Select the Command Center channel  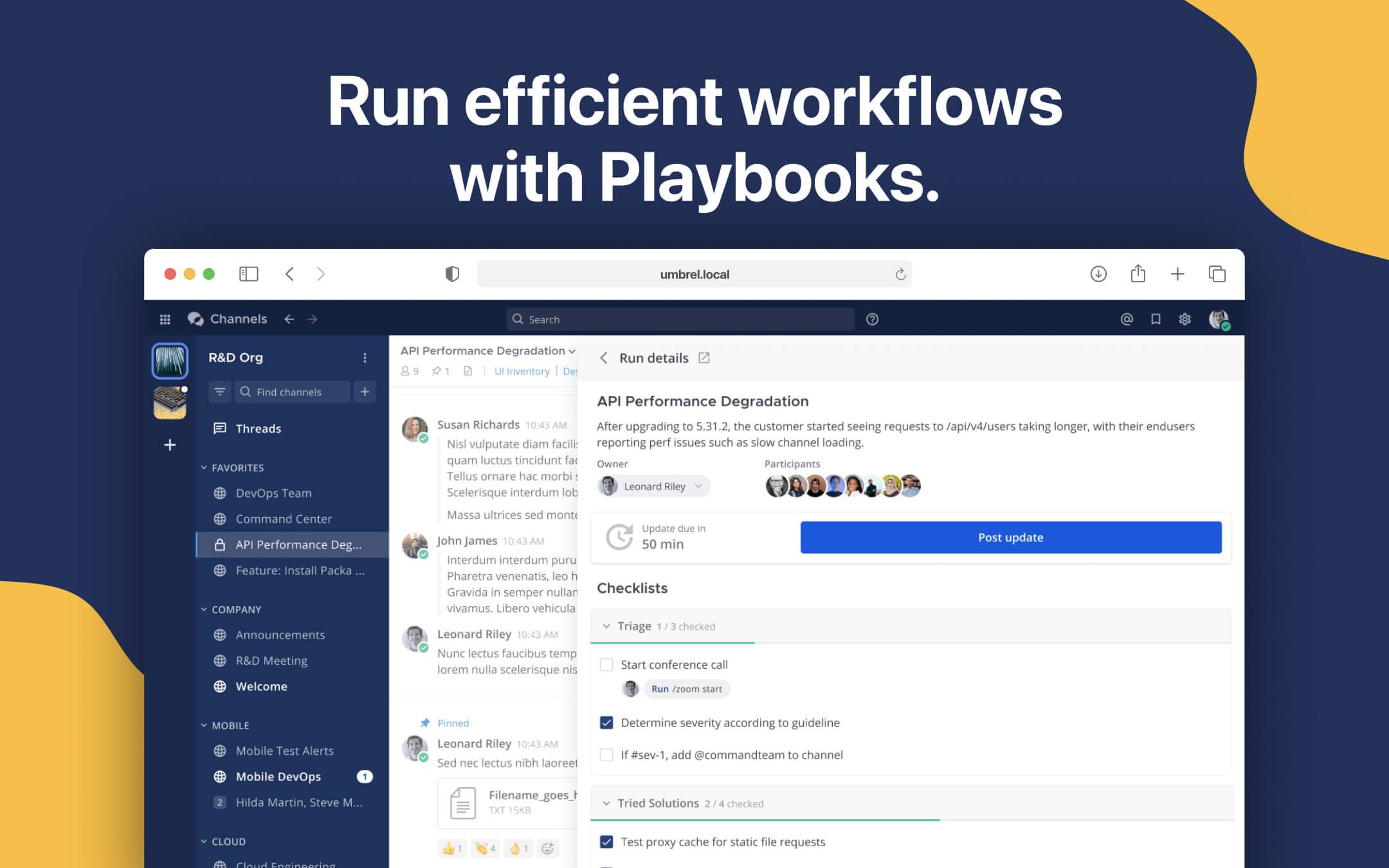point(284,519)
